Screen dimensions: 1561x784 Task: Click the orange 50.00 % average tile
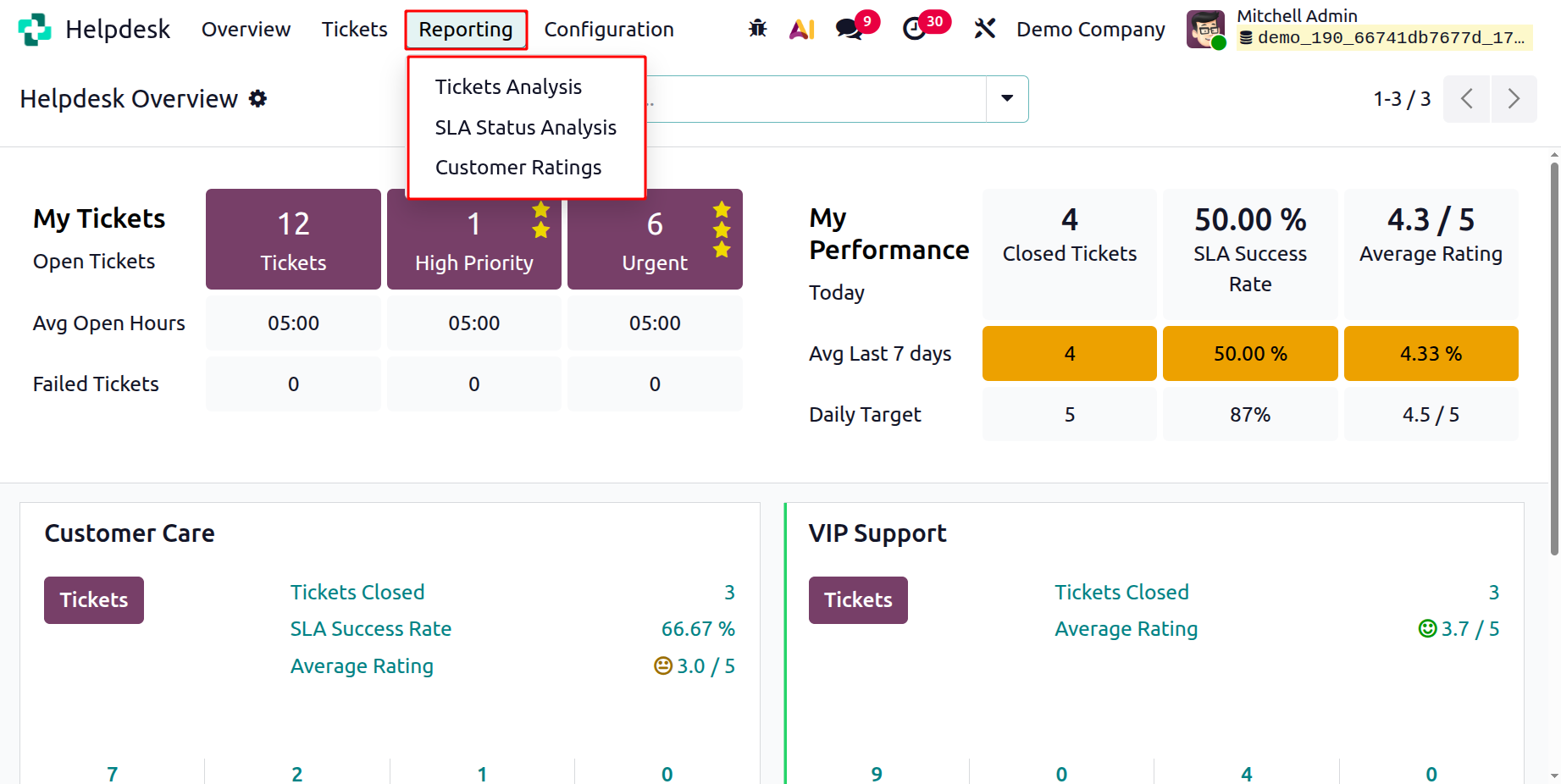(x=1250, y=354)
